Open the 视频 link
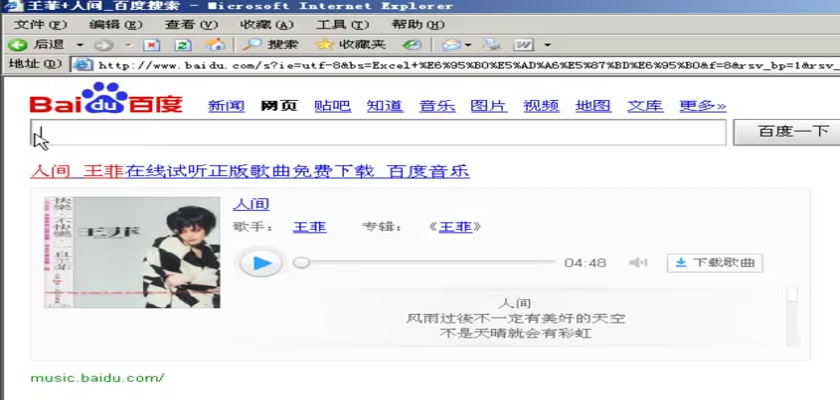Screen dimensions: 840x400 coord(541,106)
